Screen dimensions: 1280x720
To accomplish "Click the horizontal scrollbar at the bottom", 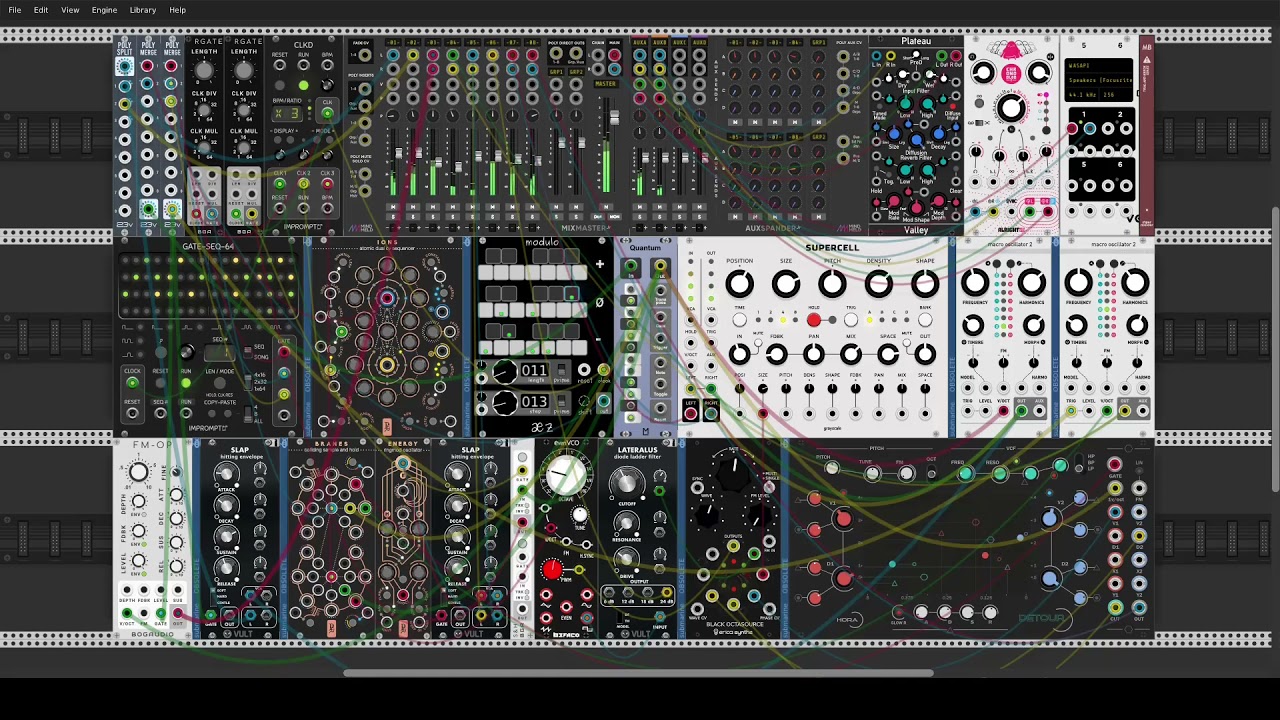I will [640, 673].
